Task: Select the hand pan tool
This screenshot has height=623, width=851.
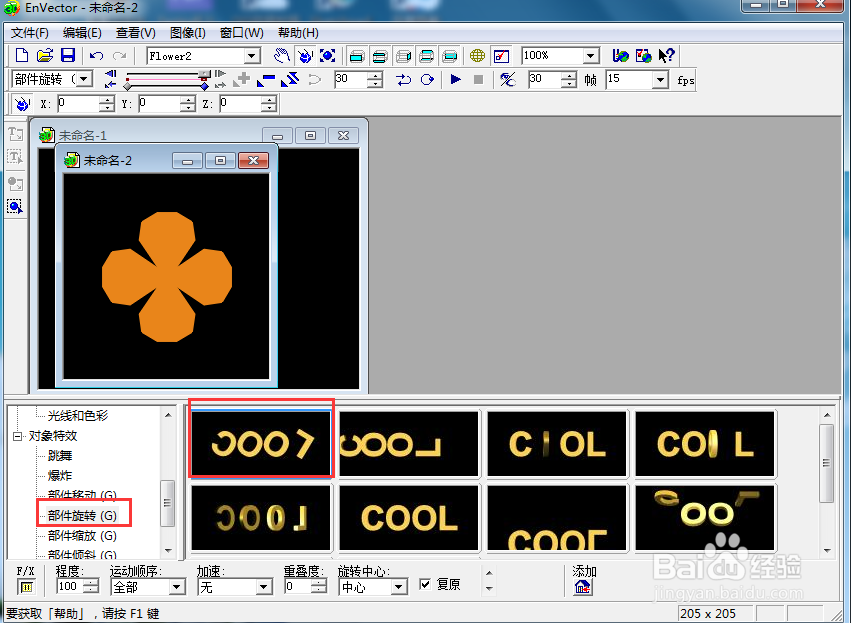Action: click(x=282, y=55)
